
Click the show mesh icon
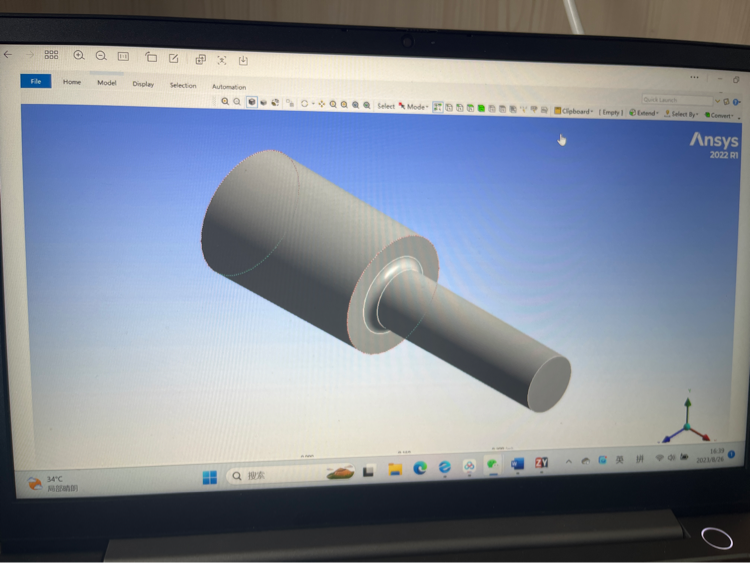290,103
